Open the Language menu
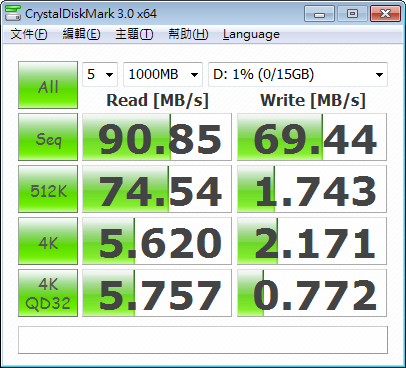This screenshot has width=406, height=368. pyautogui.click(x=251, y=34)
